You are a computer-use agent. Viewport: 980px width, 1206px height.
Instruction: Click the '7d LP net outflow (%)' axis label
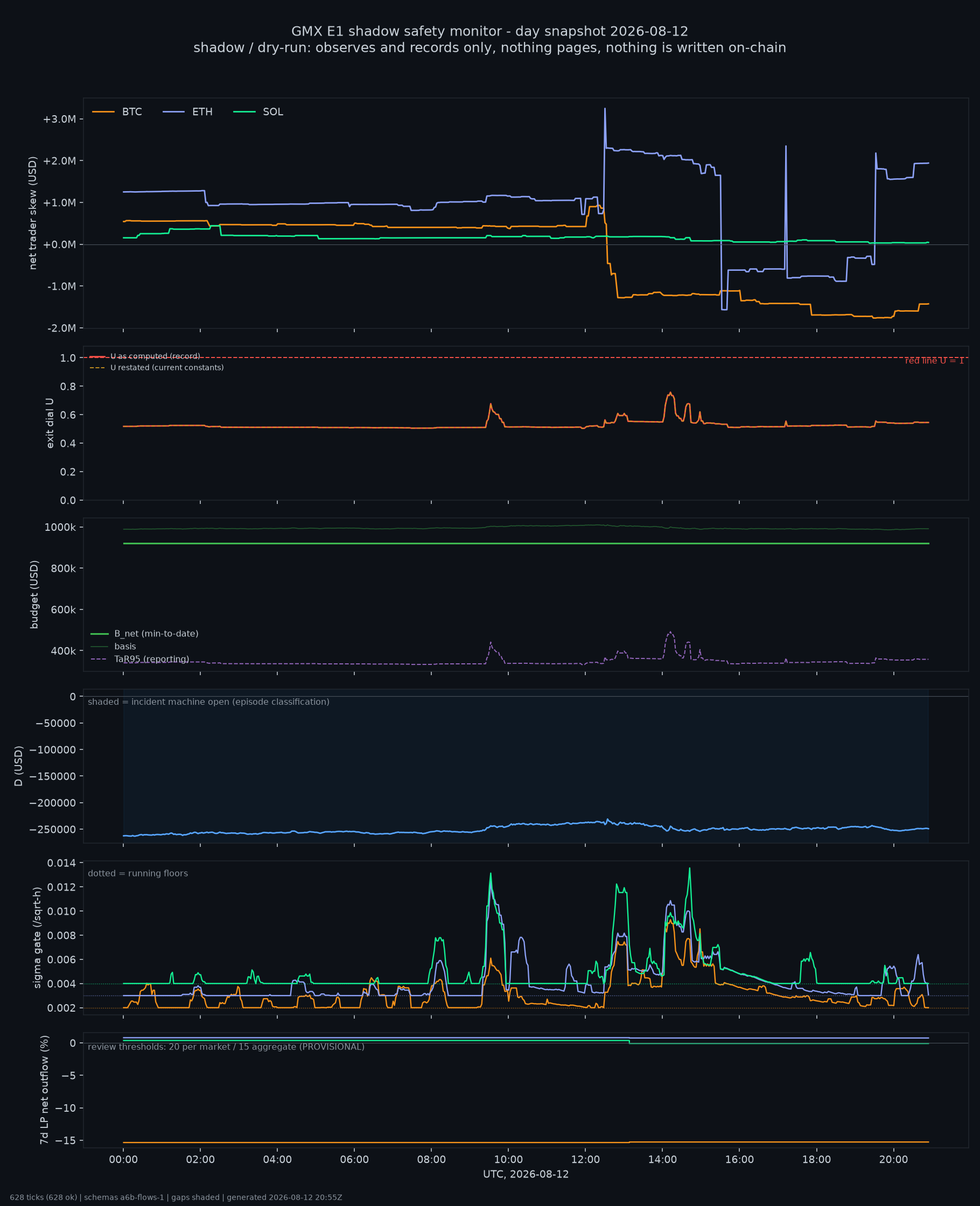pyautogui.click(x=44, y=1090)
